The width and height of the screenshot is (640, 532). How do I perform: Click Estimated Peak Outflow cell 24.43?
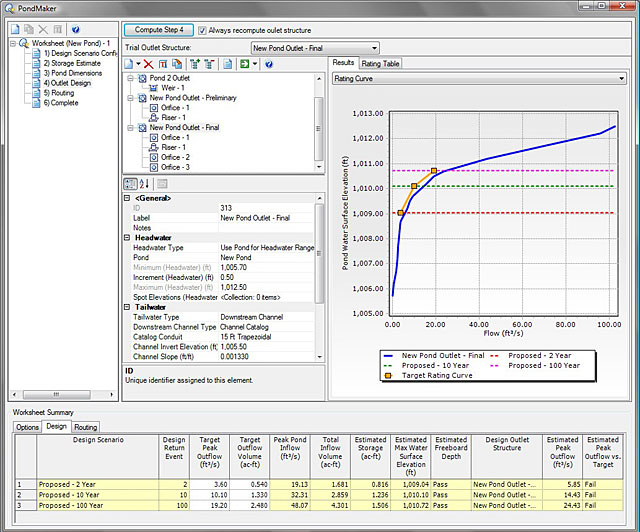point(562,505)
